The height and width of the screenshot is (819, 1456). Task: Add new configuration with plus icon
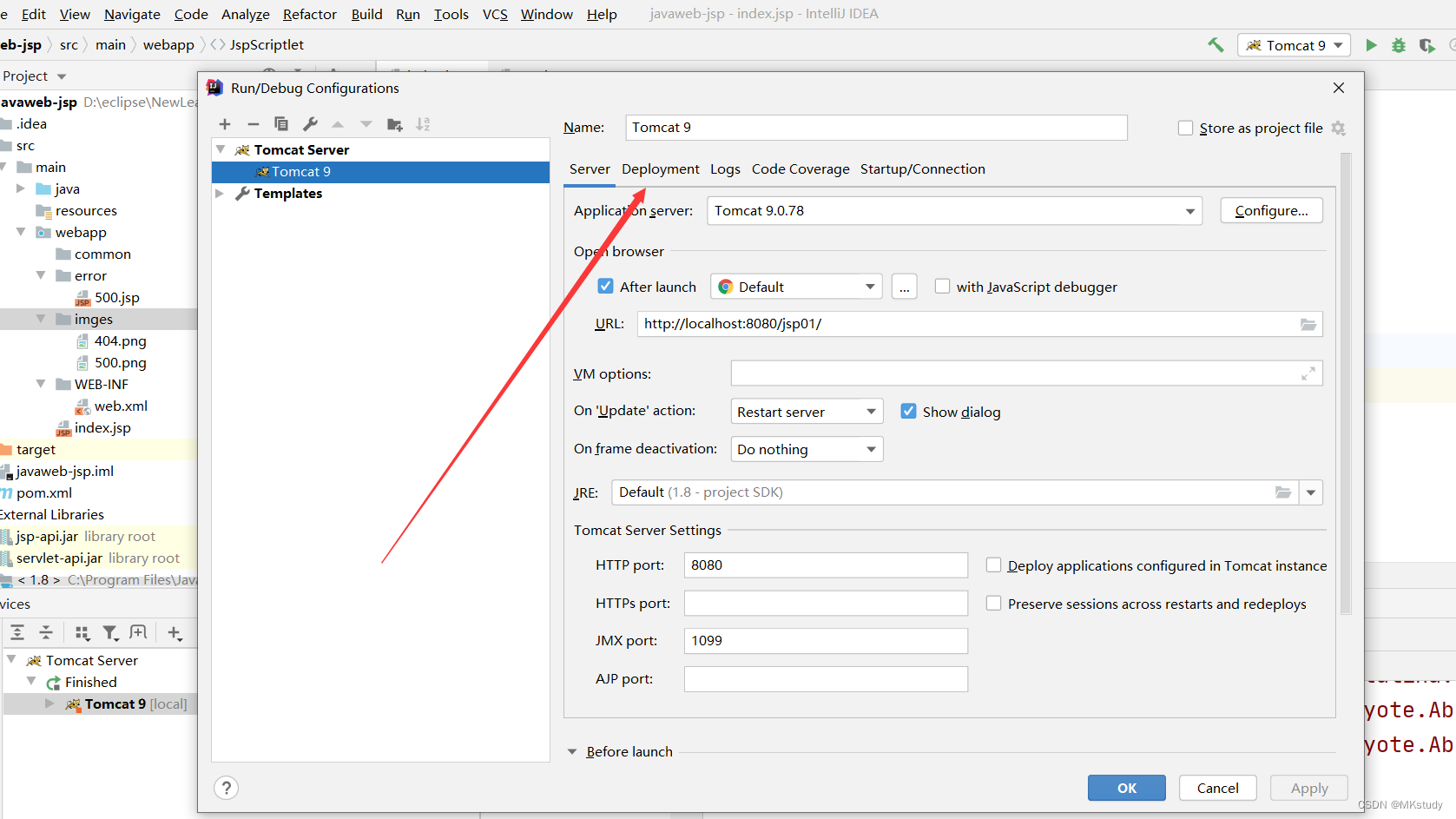coord(225,124)
